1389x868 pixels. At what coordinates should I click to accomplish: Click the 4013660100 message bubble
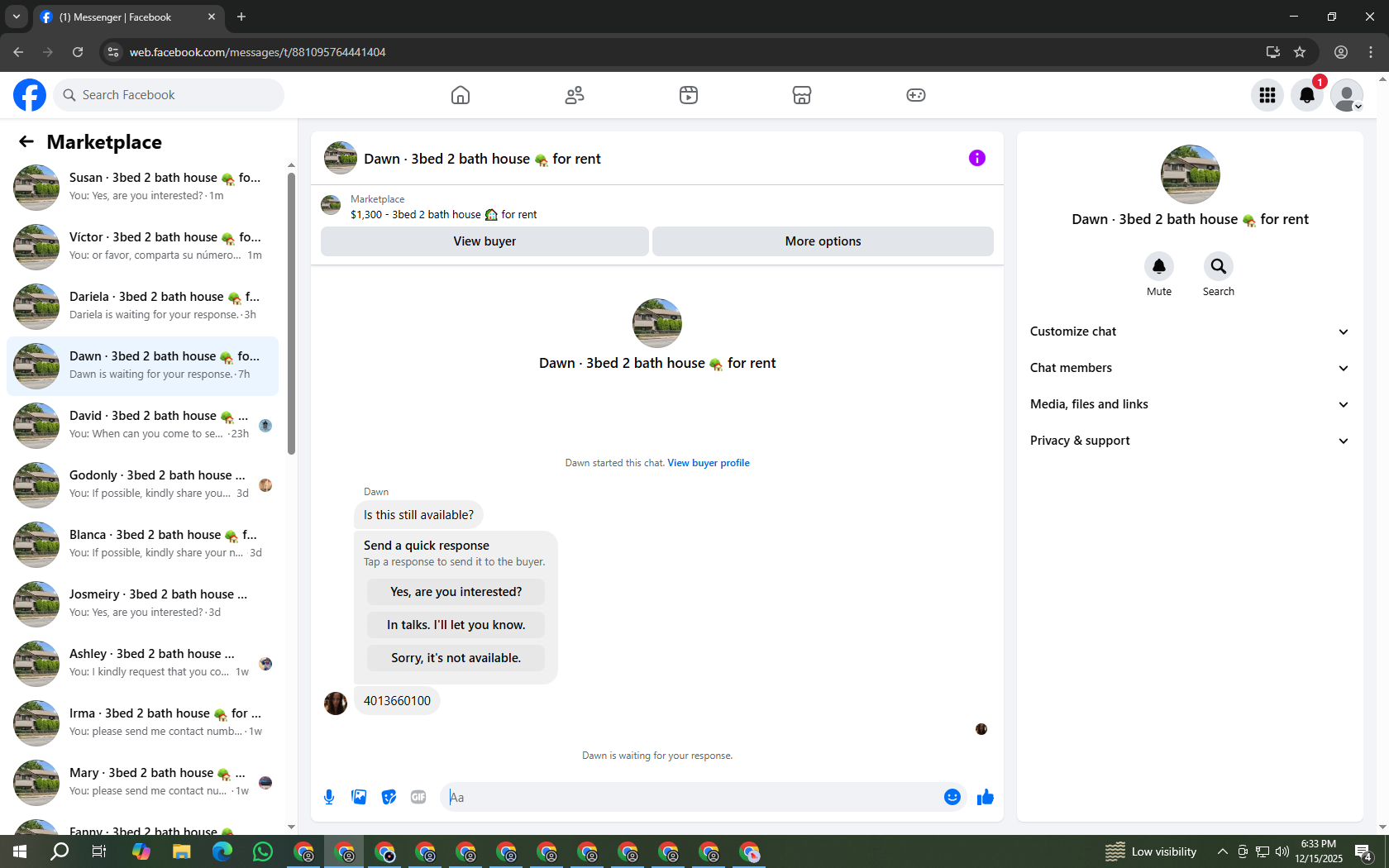(397, 701)
